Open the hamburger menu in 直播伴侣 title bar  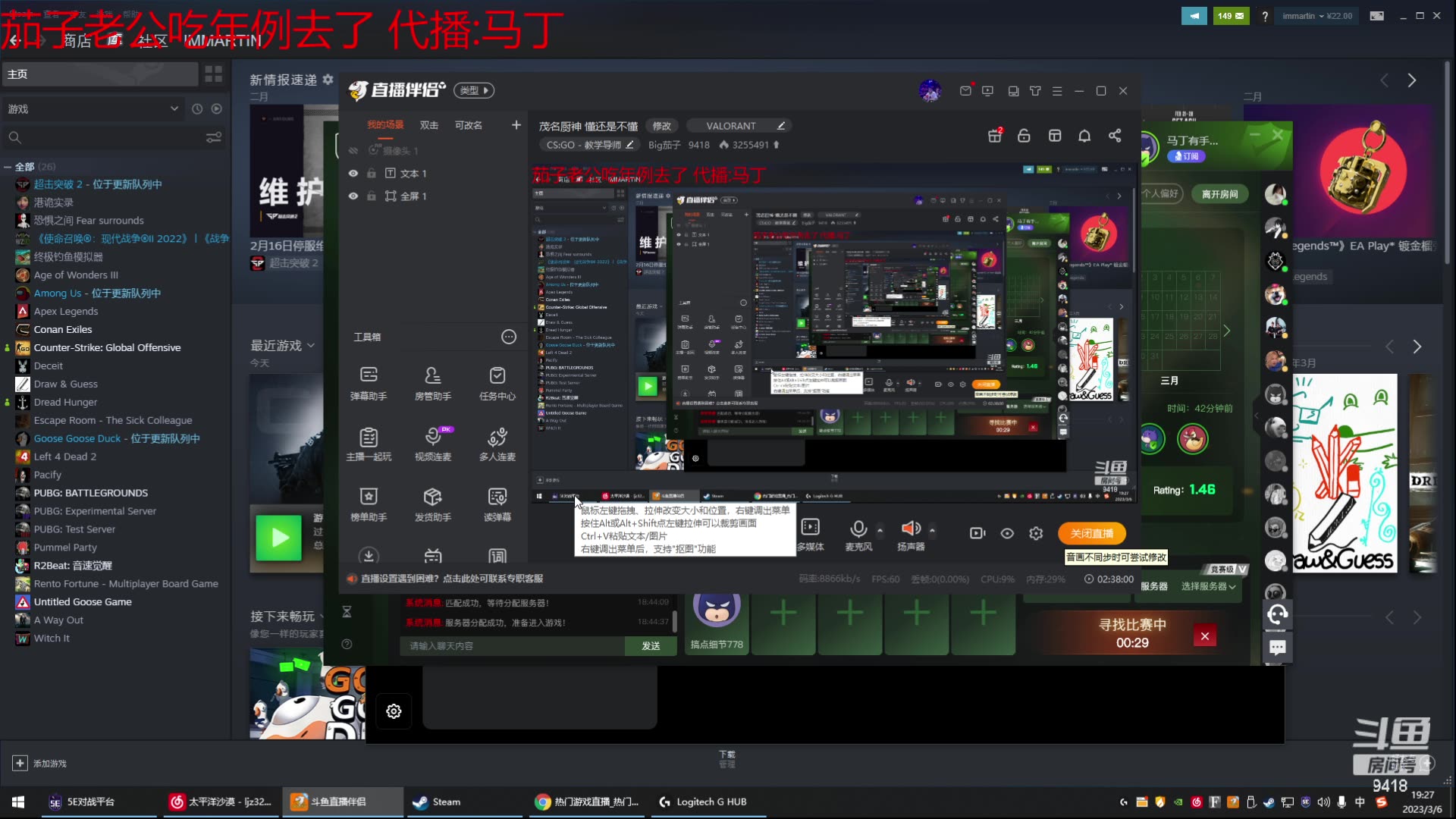click(x=1057, y=91)
